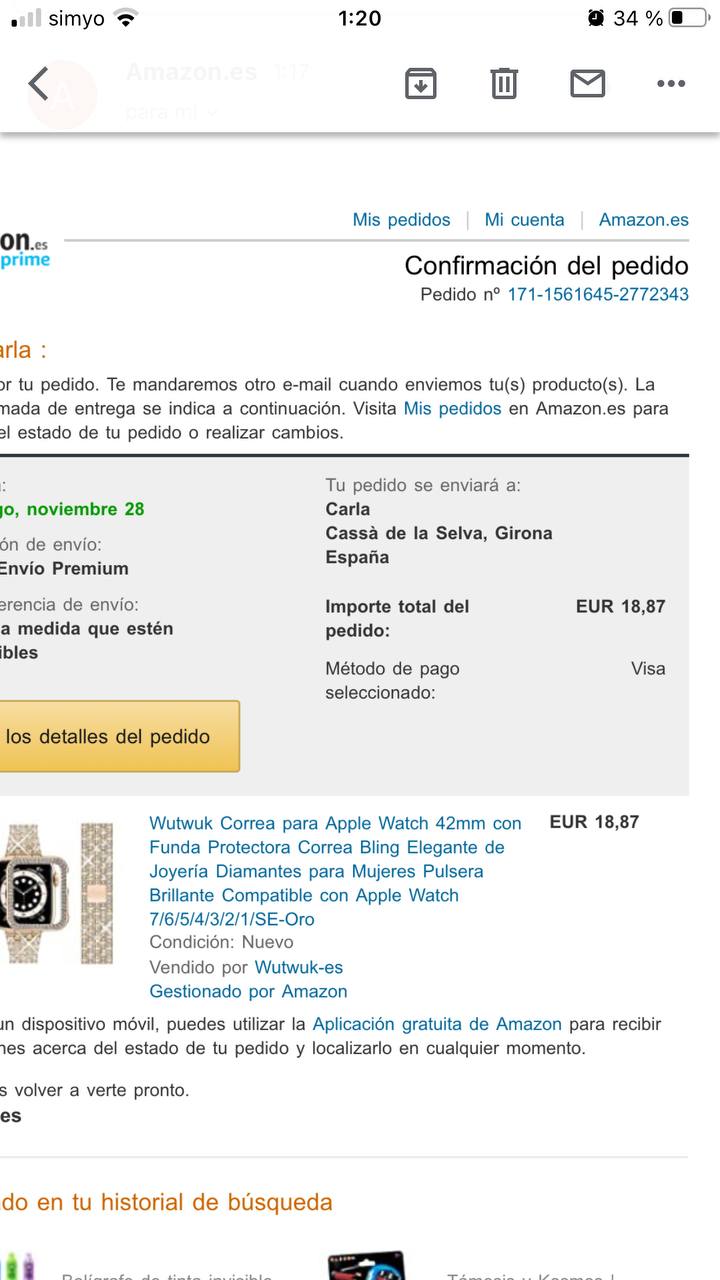This screenshot has height=1280, width=720.
Task: Open the 'Mis pedidos' header link
Action: pos(401,220)
